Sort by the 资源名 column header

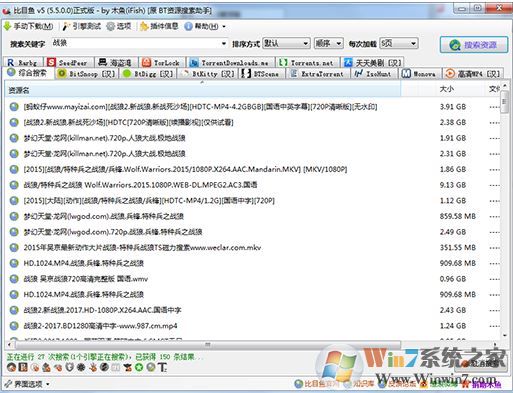pyautogui.click(x=203, y=90)
